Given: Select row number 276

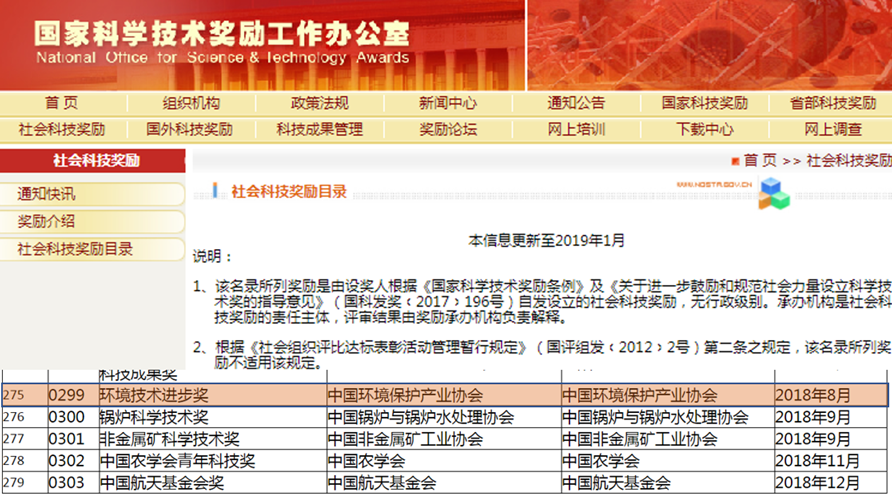Looking at the screenshot, I should point(24,417).
